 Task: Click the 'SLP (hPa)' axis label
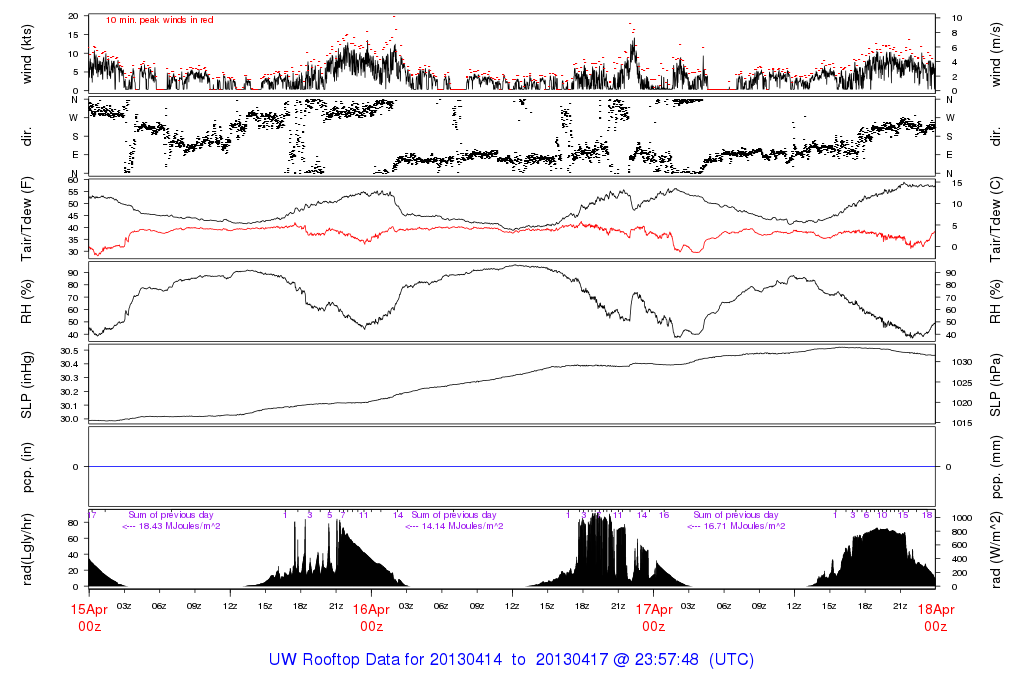(x=995, y=385)
